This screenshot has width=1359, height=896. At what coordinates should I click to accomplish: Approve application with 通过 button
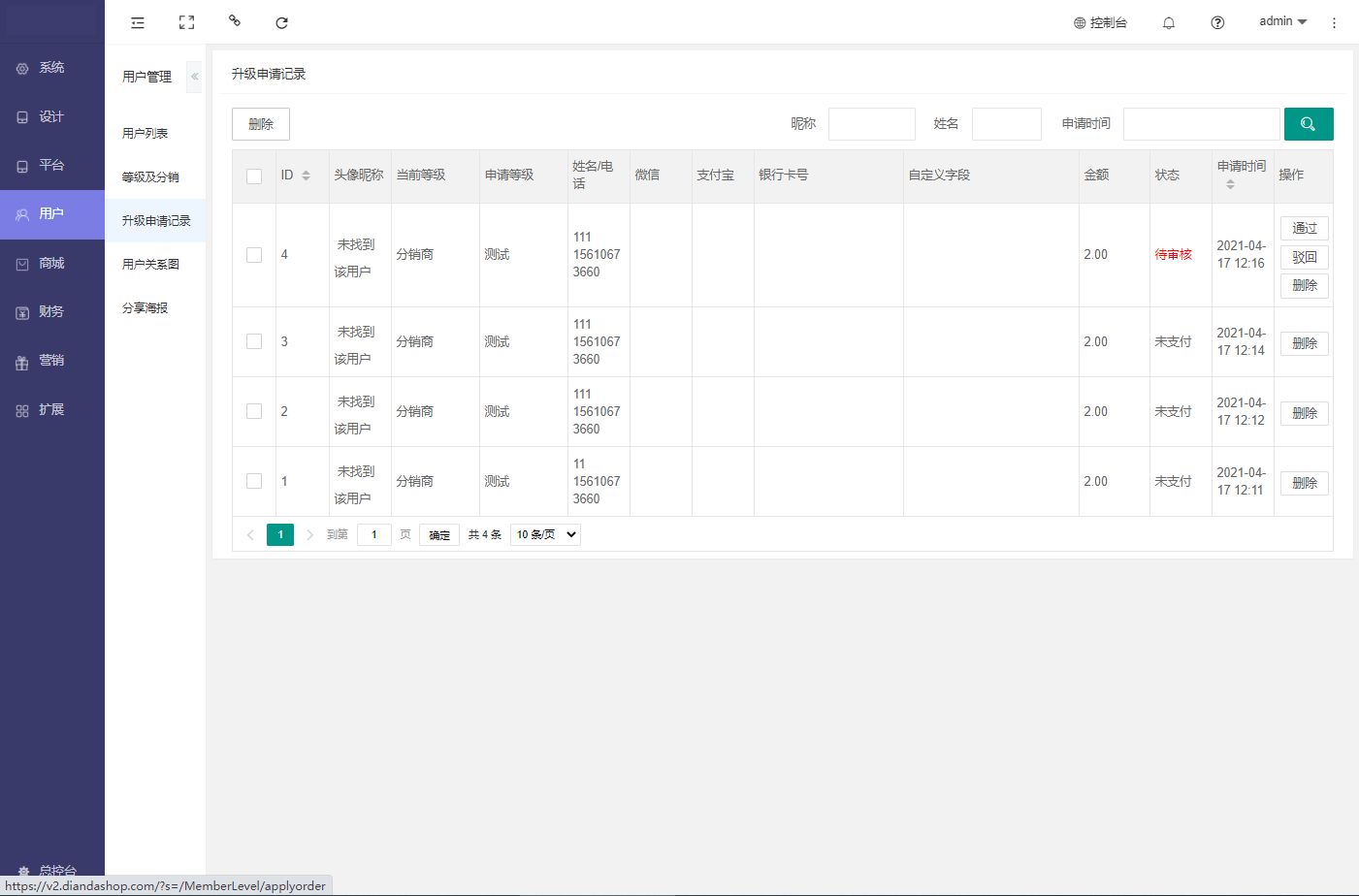point(1304,228)
